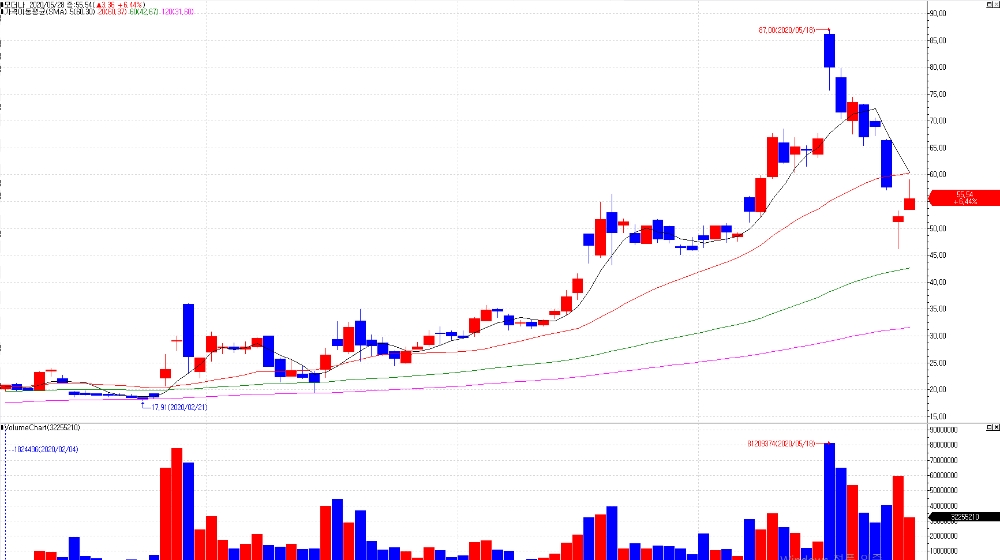
Task: Close the volume chart pane
Action: coord(996,427)
